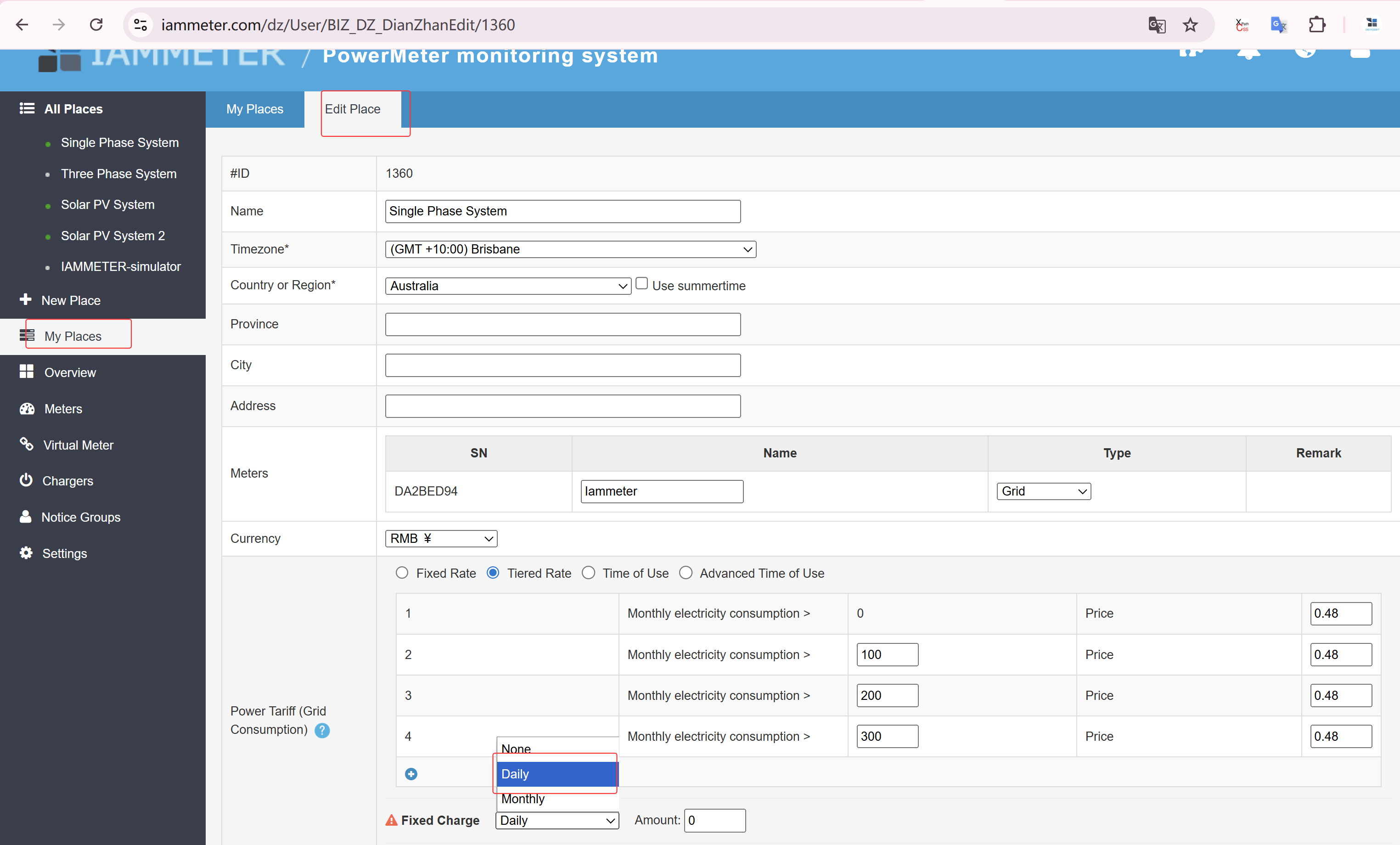Choose Monthly in the Fixed Charge list
This screenshot has width=1400, height=845.
pos(523,799)
